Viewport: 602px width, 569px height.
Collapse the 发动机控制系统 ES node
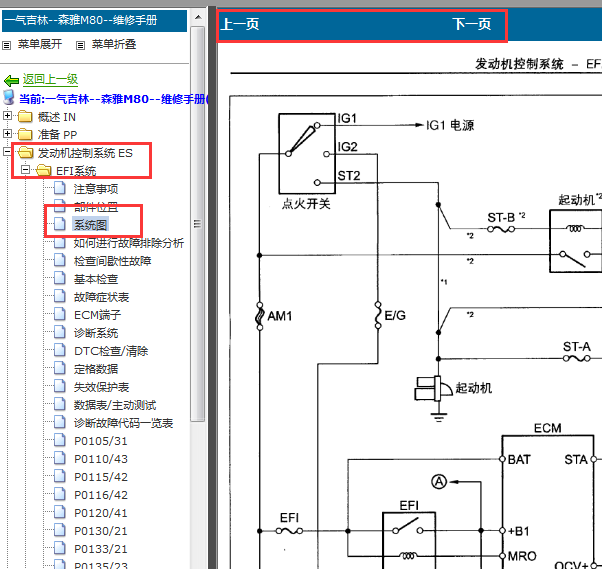pyautogui.click(x=7, y=152)
